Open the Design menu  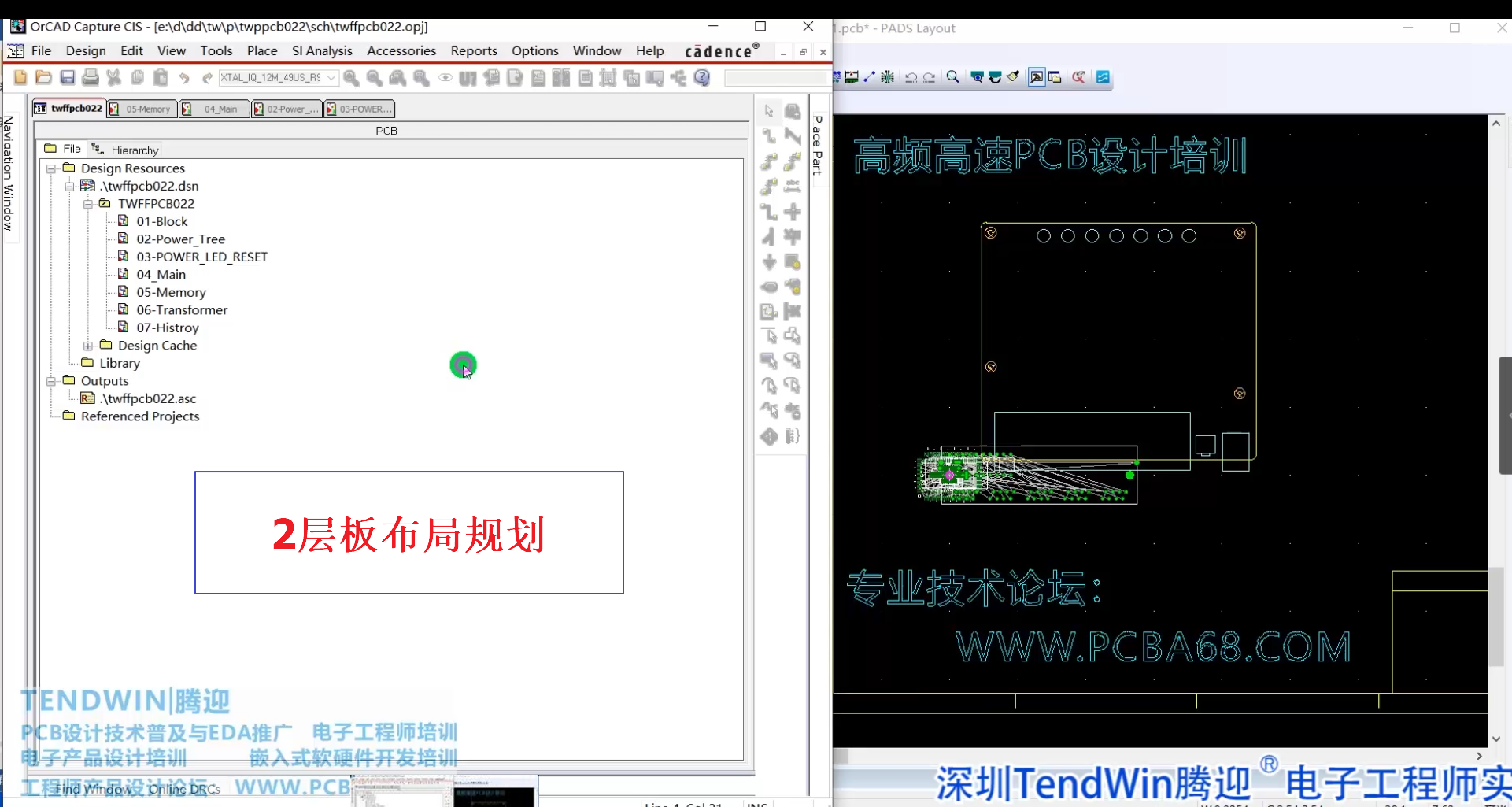pos(86,50)
